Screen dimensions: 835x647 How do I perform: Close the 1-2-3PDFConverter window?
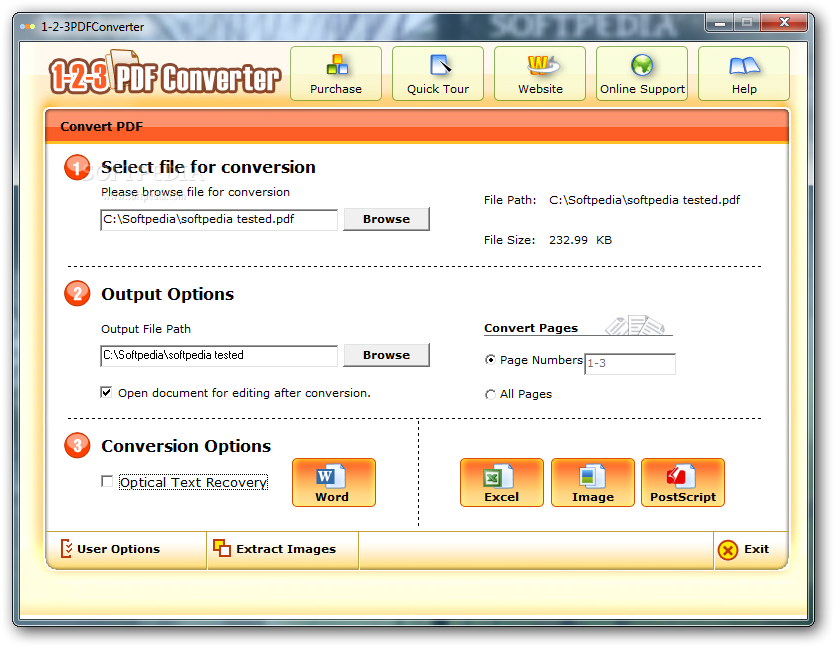[784, 22]
